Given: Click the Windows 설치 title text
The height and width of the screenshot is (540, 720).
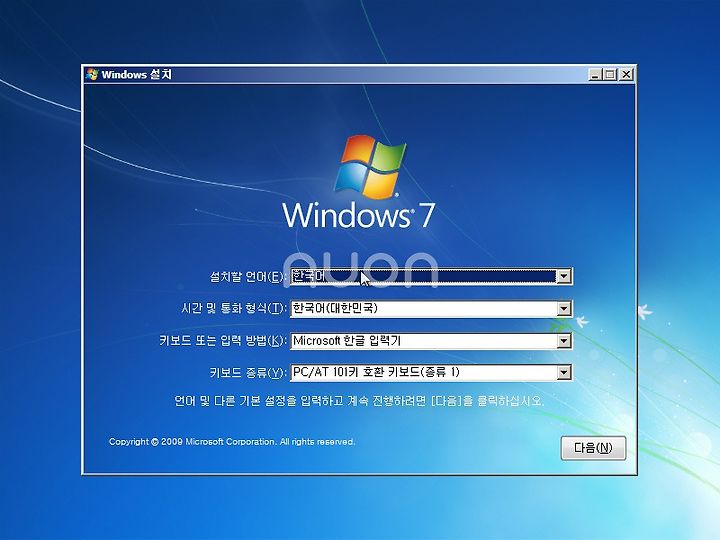Looking at the screenshot, I should click(x=136, y=74).
